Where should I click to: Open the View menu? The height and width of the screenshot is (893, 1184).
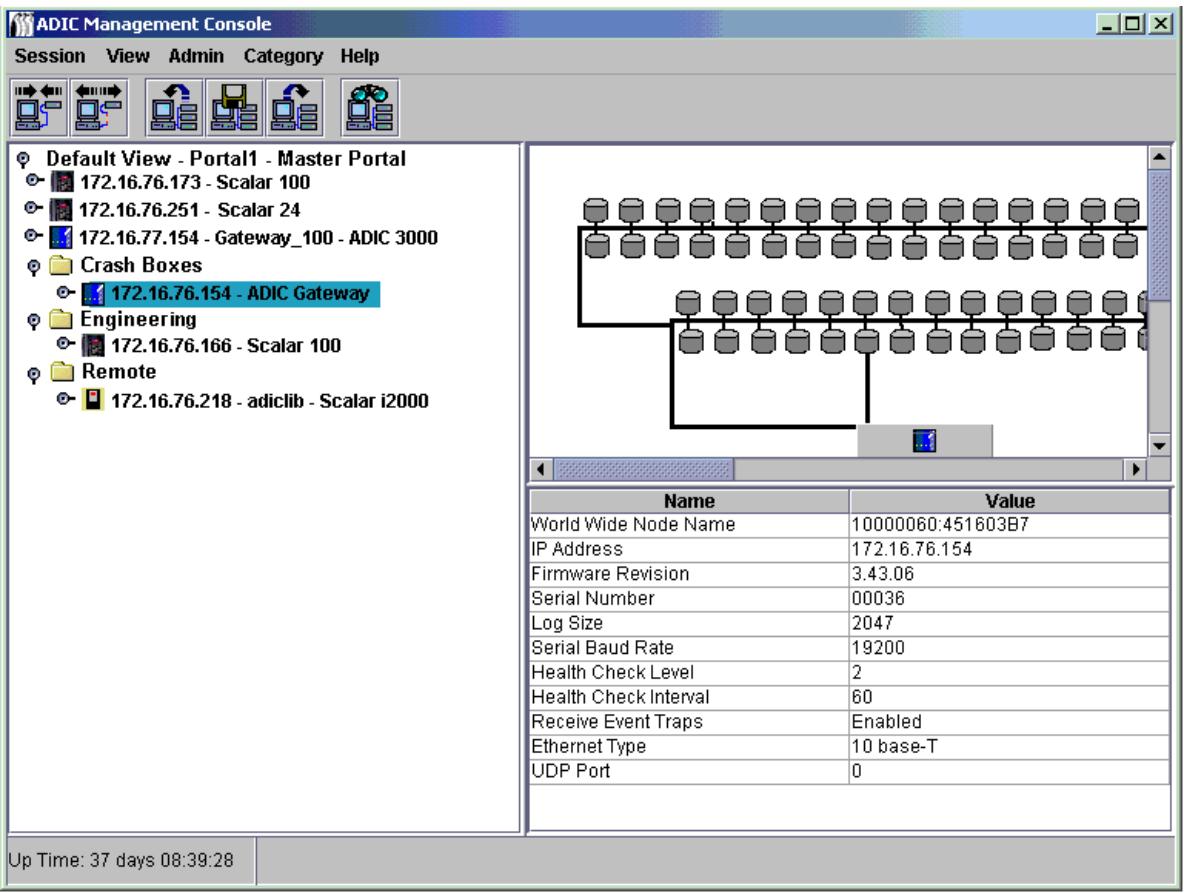pyautogui.click(x=128, y=56)
